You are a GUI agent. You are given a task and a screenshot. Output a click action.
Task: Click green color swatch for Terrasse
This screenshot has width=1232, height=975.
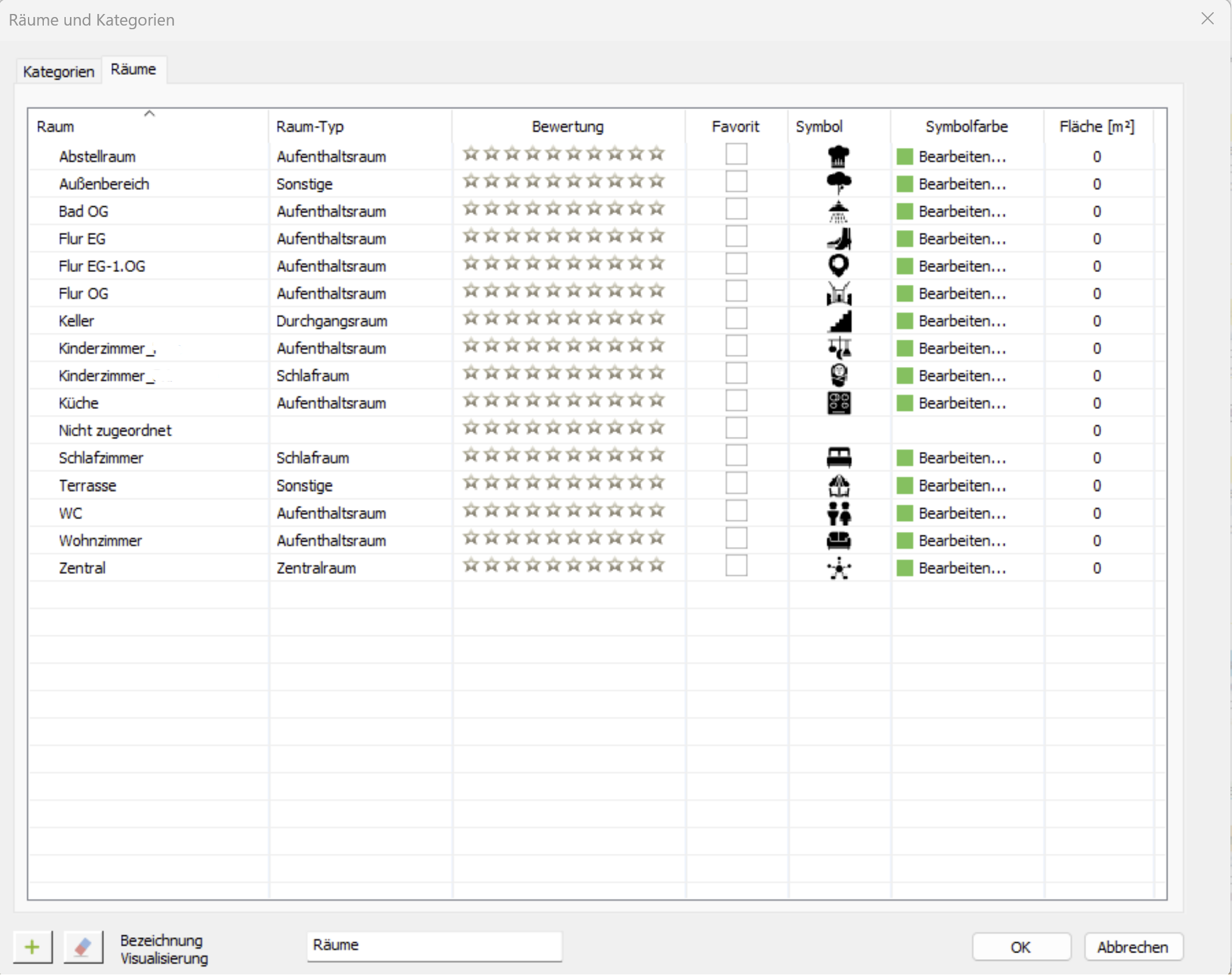[x=905, y=486]
